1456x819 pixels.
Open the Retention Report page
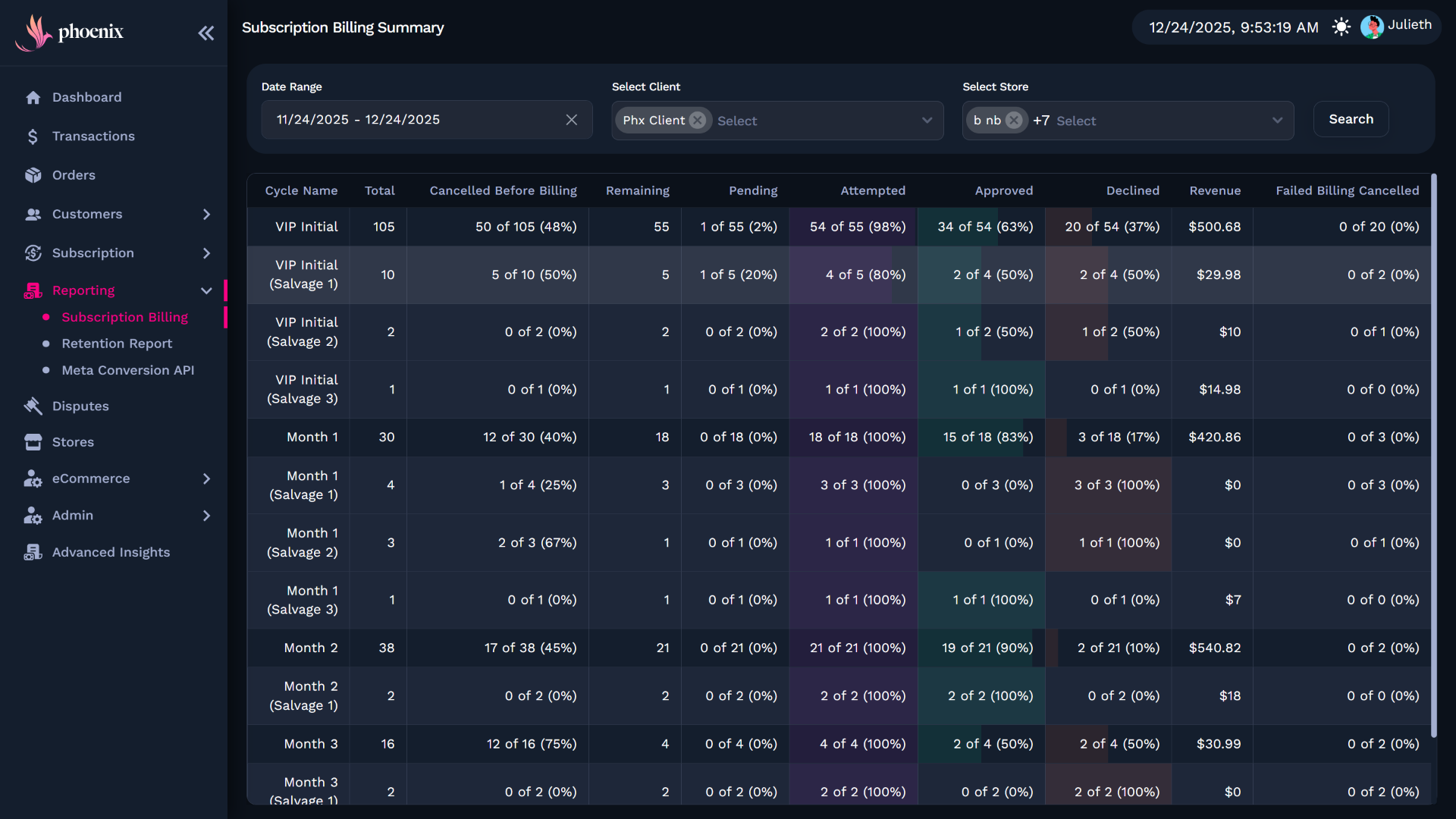[x=117, y=344]
